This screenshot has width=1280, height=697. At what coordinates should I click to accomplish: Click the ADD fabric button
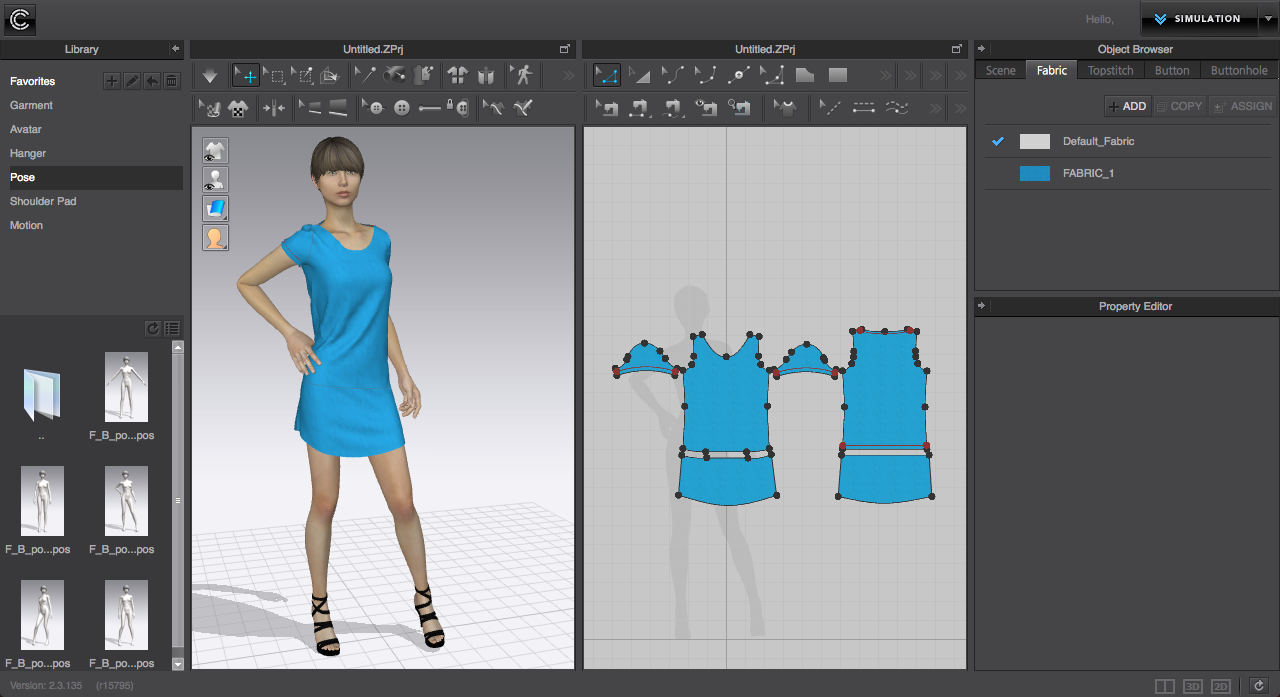[1127, 106]
